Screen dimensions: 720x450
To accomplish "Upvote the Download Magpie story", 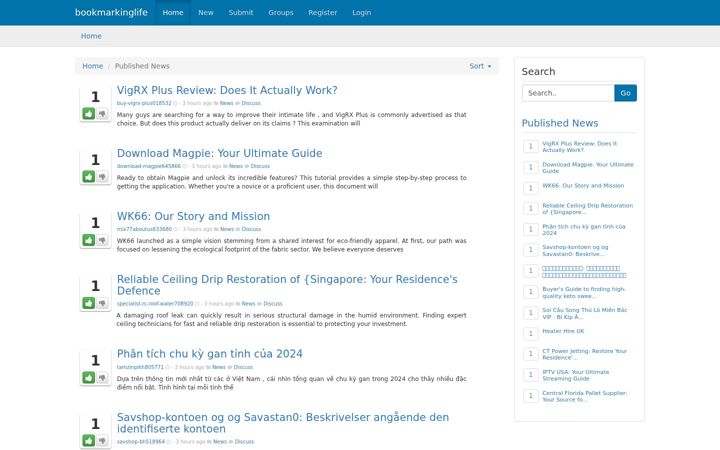I will point(89,176).
